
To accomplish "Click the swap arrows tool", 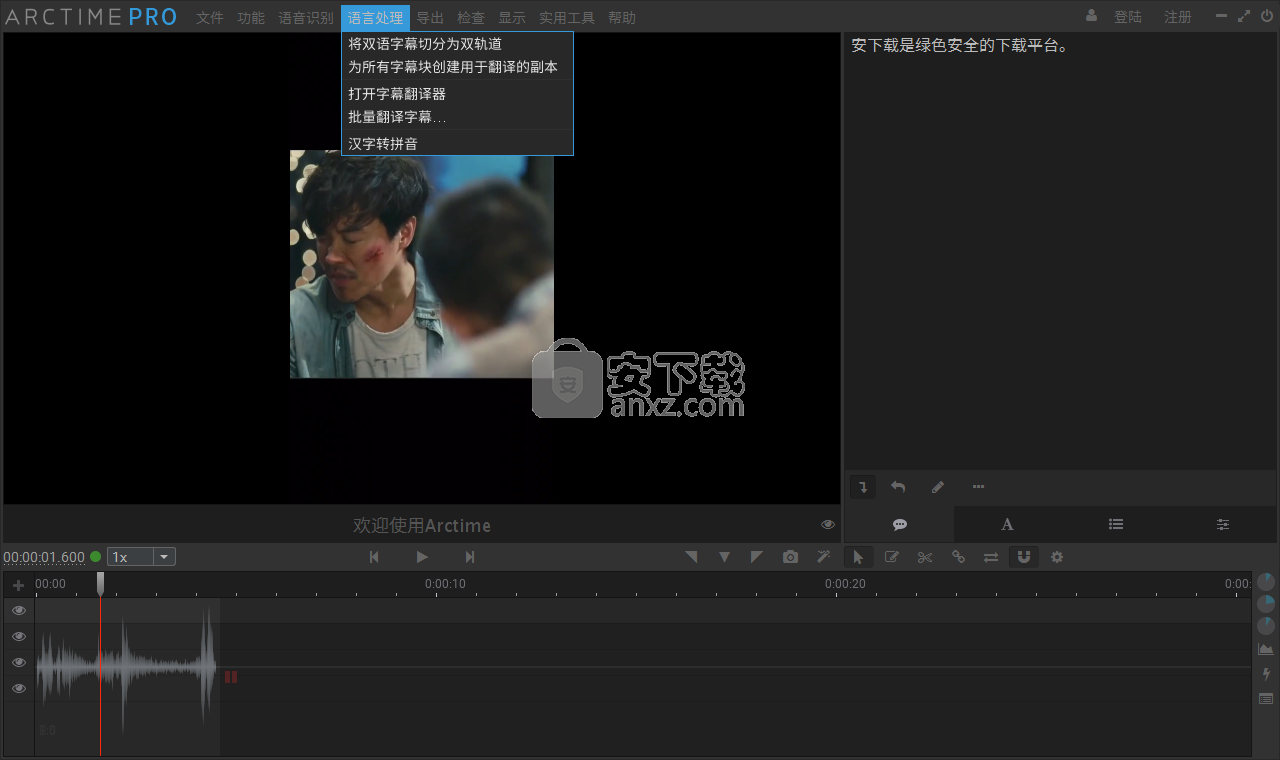I will [991, 557].
